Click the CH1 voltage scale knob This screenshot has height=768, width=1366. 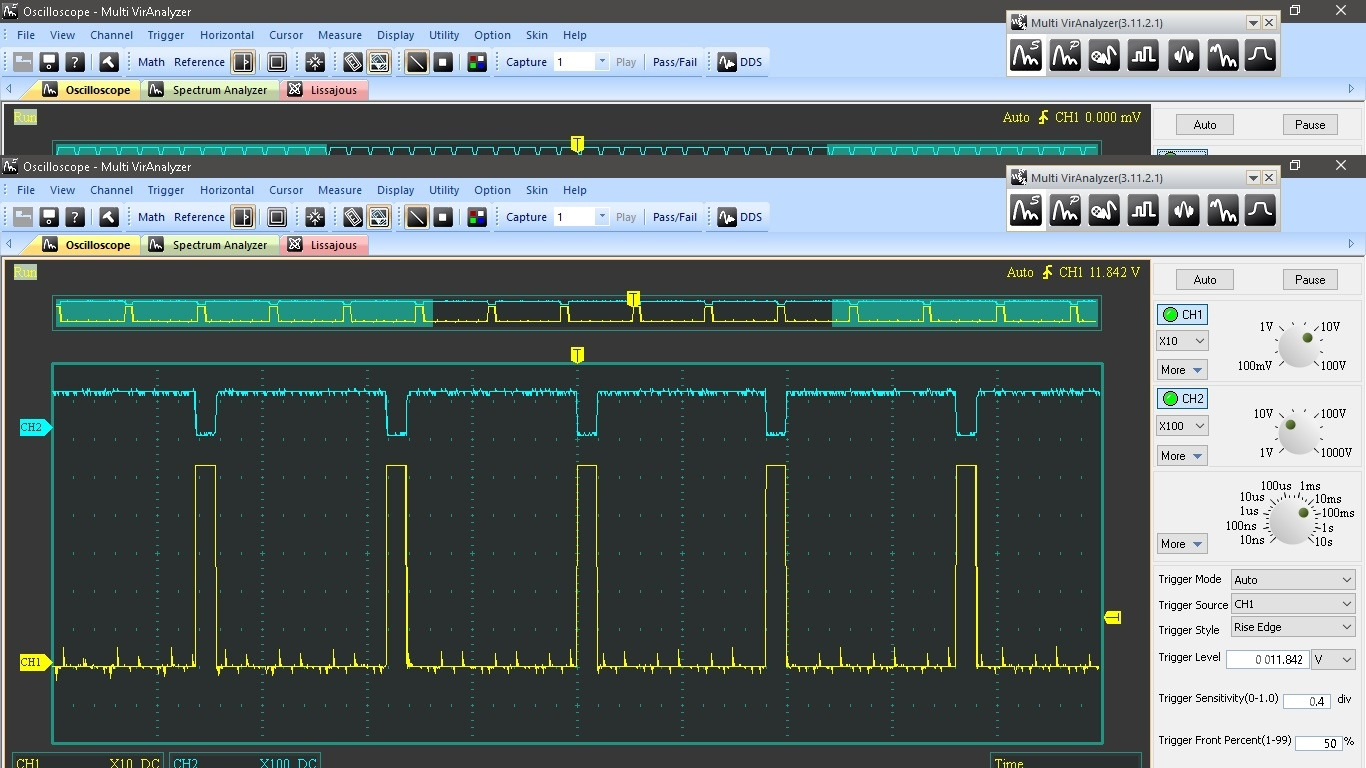tap(1298, 346)
